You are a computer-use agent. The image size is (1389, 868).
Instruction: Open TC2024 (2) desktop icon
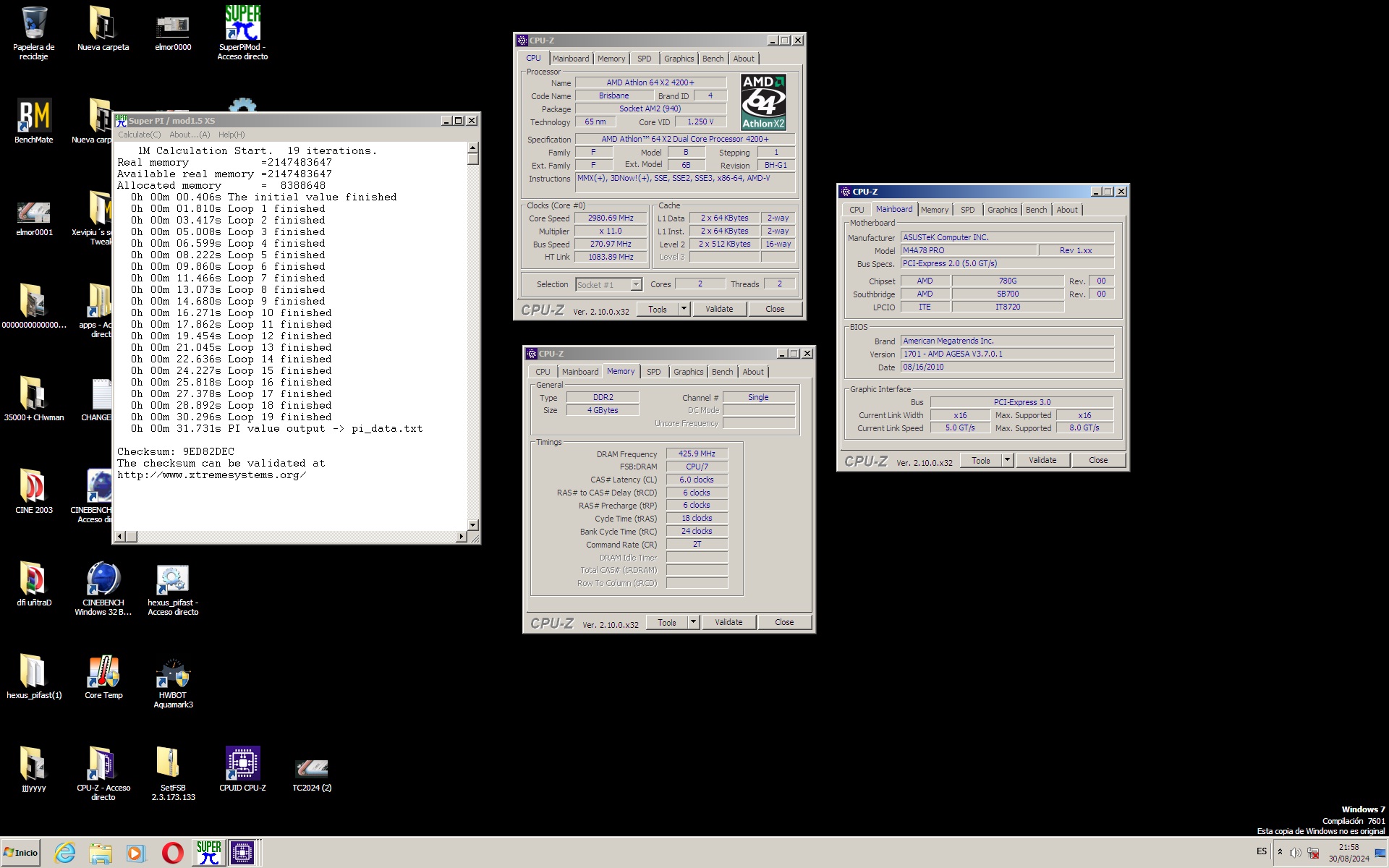click(x=312, y=773)
